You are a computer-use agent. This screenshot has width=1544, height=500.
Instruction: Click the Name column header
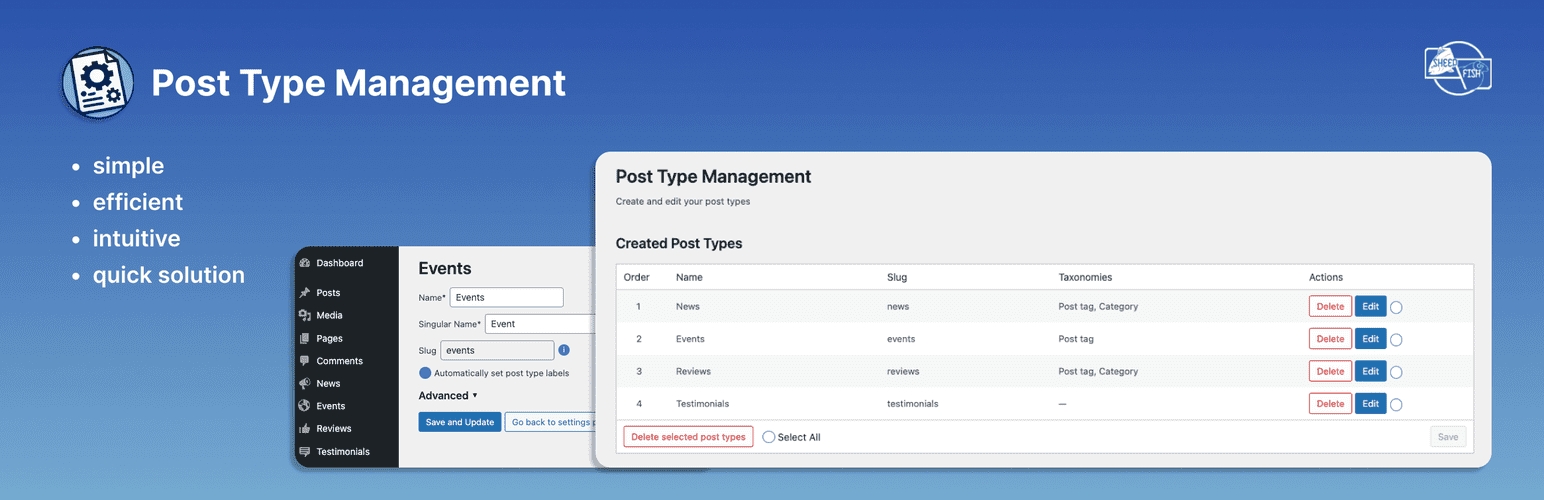click(x=689, y=277)
